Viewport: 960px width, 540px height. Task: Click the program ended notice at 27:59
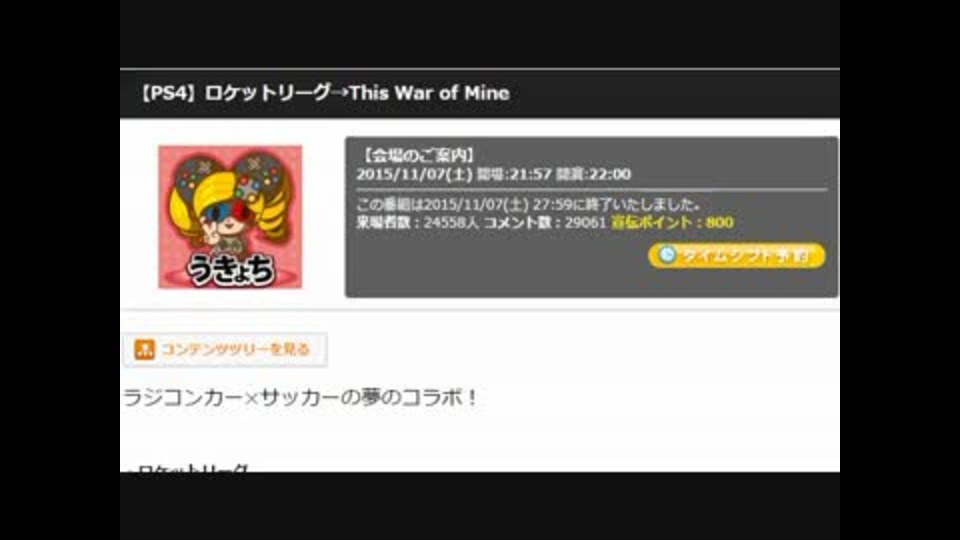click(x=528, y=204)
